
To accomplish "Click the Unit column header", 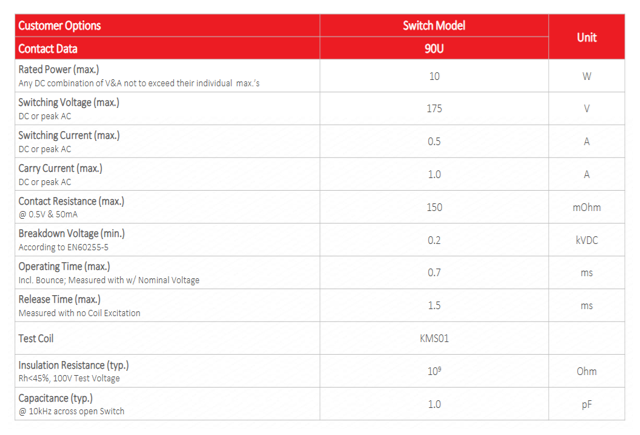I will pos(587,36).
